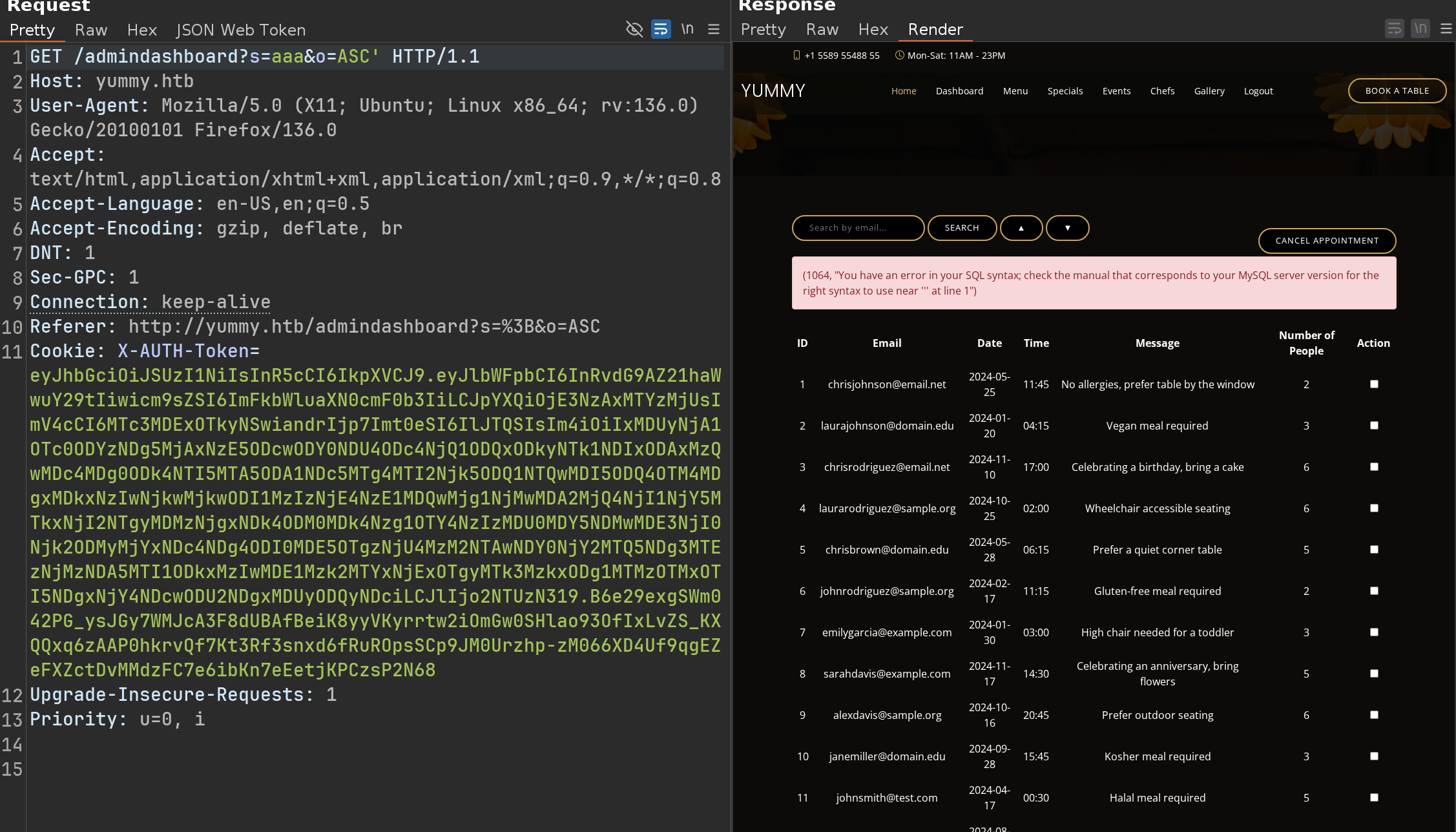Open the Response panel hamburger menu
Screen dimensions: 1456x832
pyautogui.click(x=1446, y=29)
